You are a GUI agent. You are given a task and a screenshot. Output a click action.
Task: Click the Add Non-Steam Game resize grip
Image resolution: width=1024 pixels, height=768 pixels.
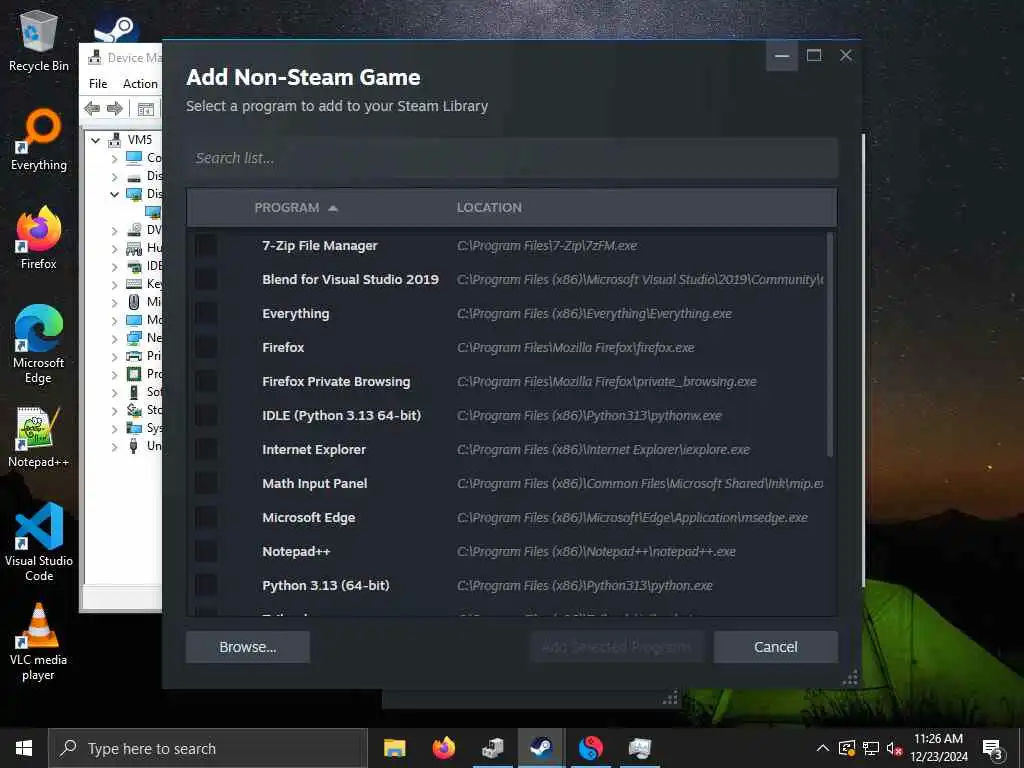850,678
